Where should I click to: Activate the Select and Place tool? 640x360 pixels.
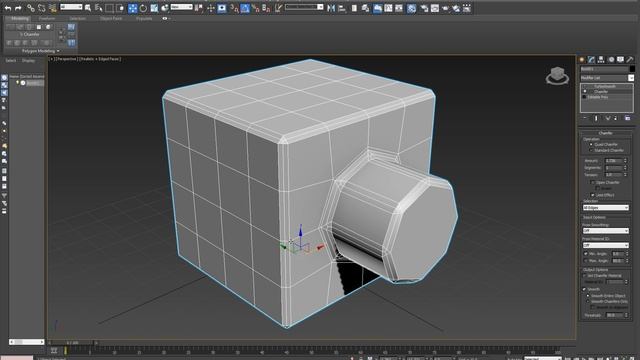click(x=165, y=8)
